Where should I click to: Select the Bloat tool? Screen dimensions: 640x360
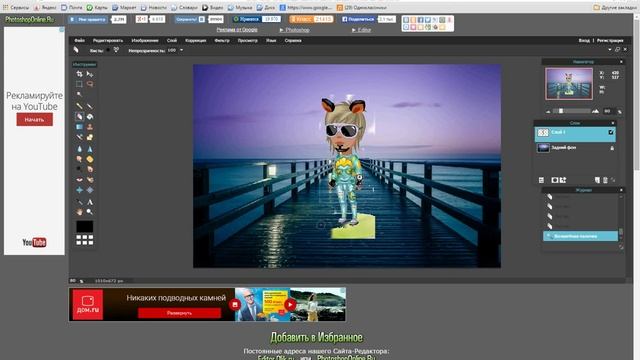point(79,190)
